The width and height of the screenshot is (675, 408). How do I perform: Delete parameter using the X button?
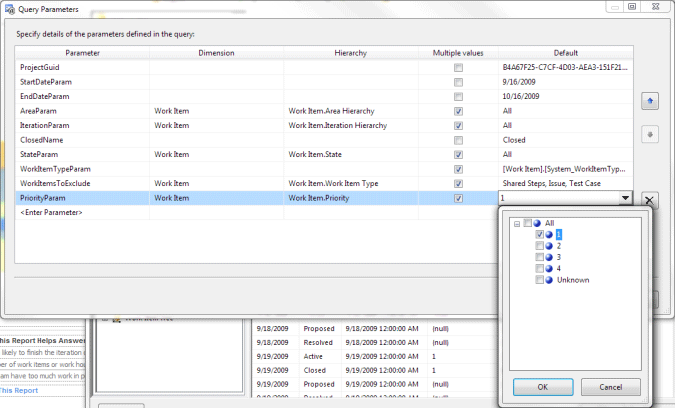[649, 200]
